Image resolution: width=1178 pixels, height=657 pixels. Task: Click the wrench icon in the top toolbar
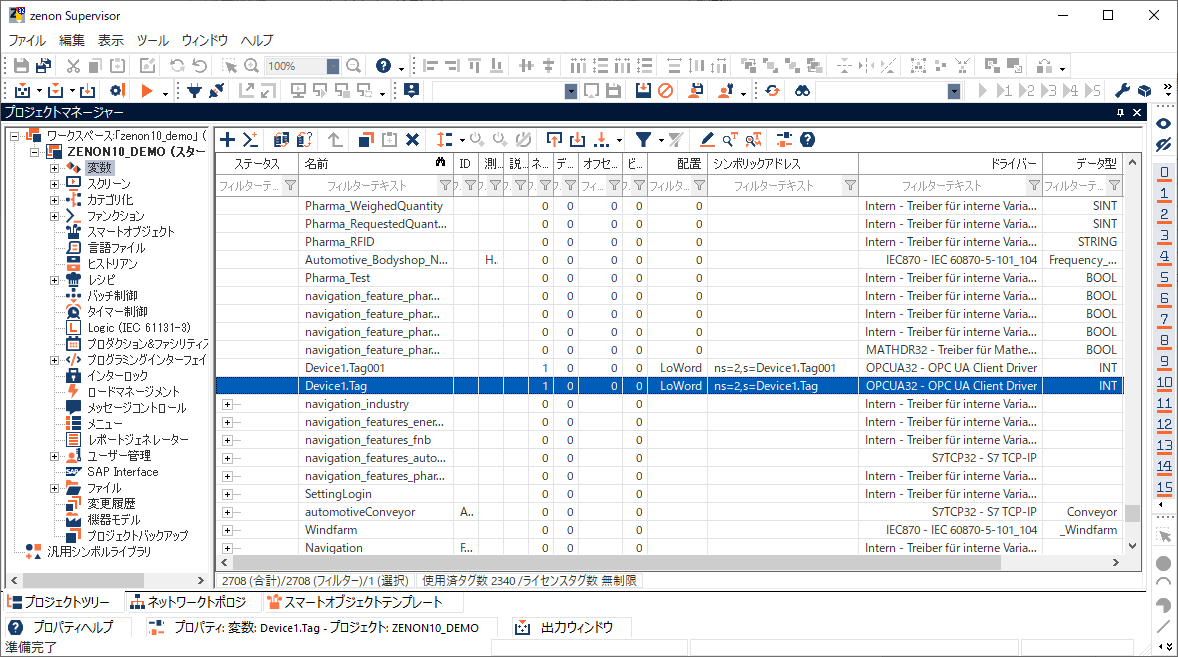click(1122, 91)
